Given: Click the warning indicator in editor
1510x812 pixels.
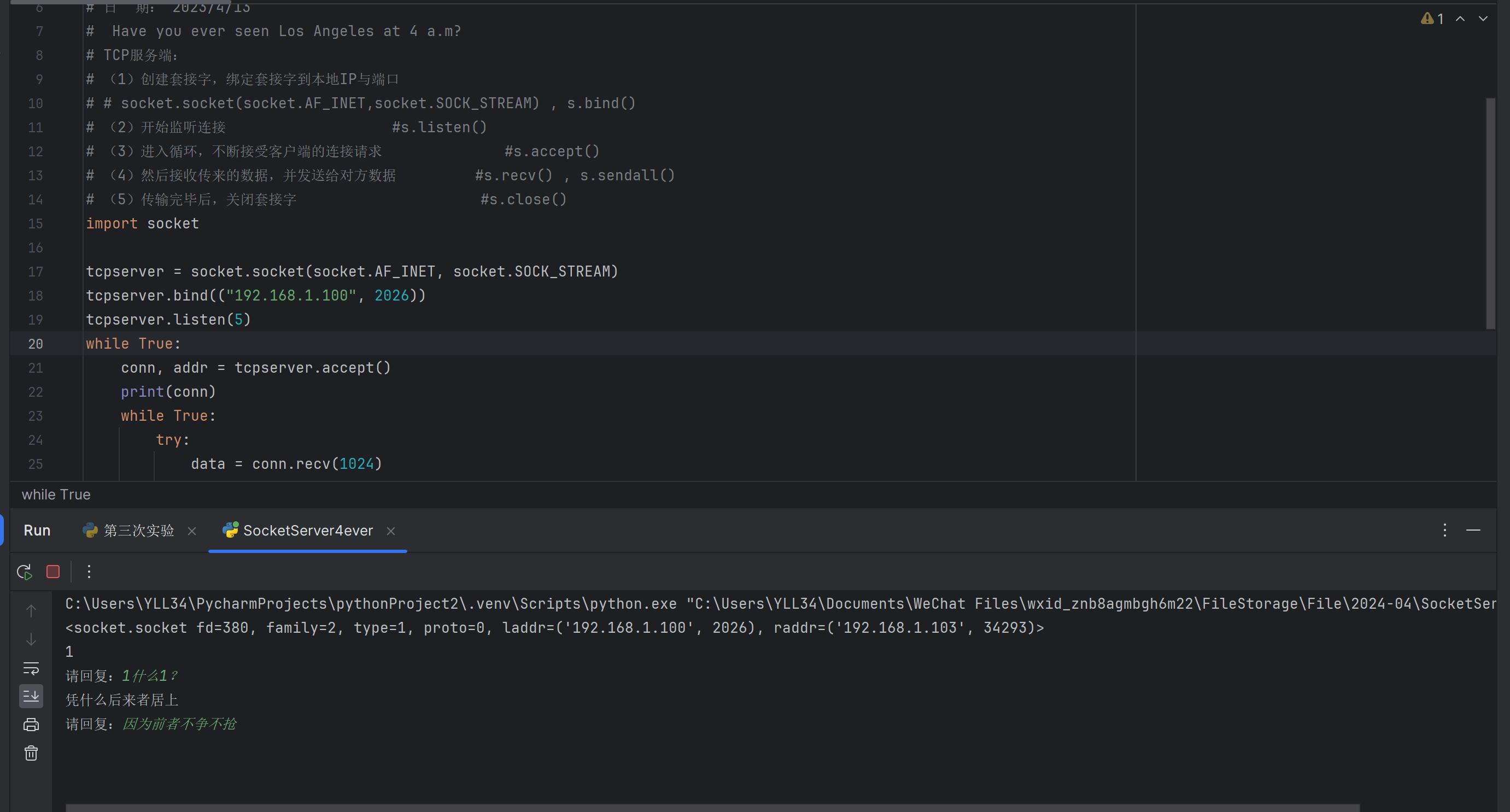Looking at the screenshot, I should [1431, 19].
